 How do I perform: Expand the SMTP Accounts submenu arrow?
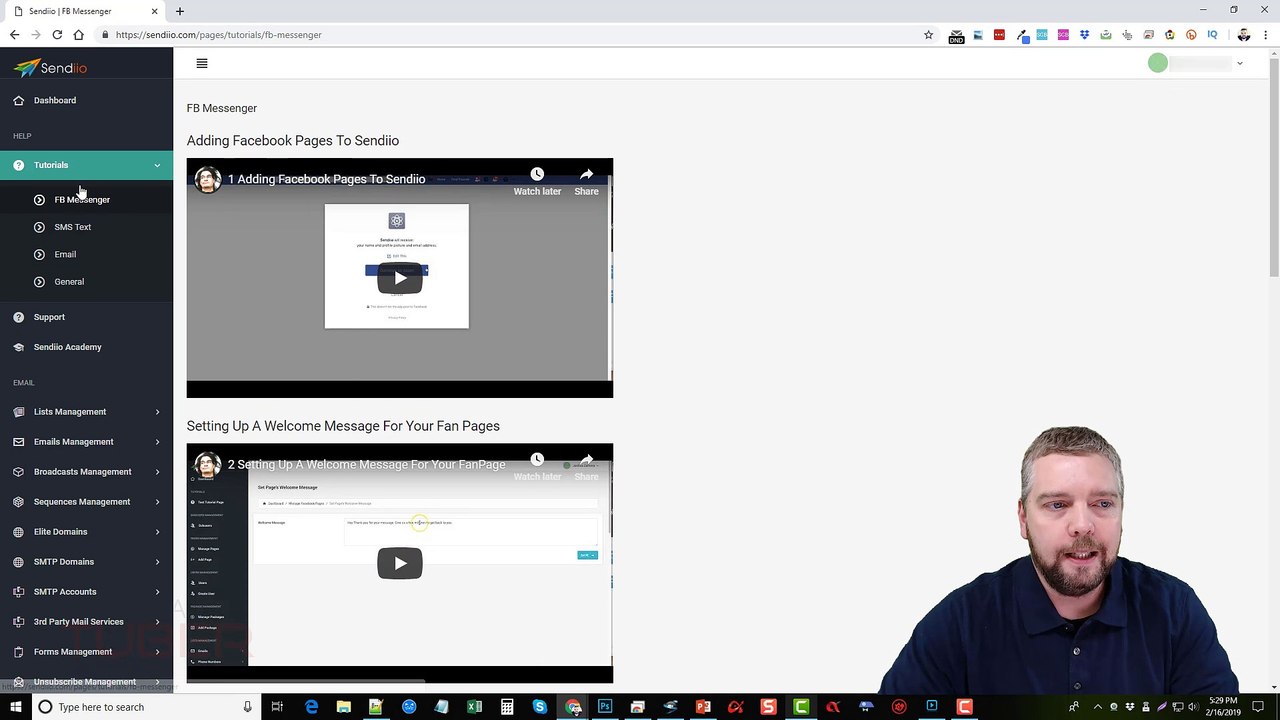click(x=157, y=592)
